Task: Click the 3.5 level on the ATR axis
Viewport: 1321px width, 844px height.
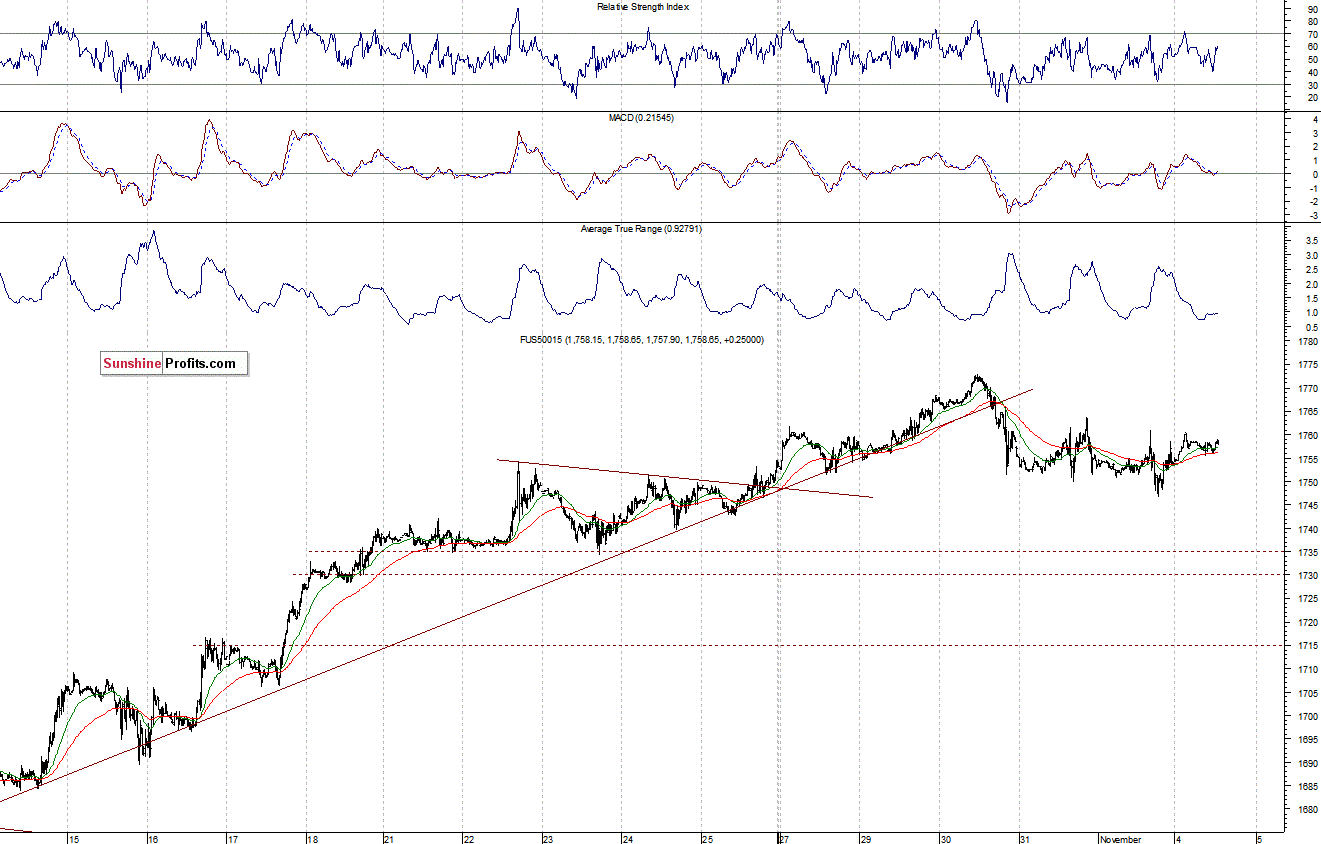Action: [x=1311, y=242]
